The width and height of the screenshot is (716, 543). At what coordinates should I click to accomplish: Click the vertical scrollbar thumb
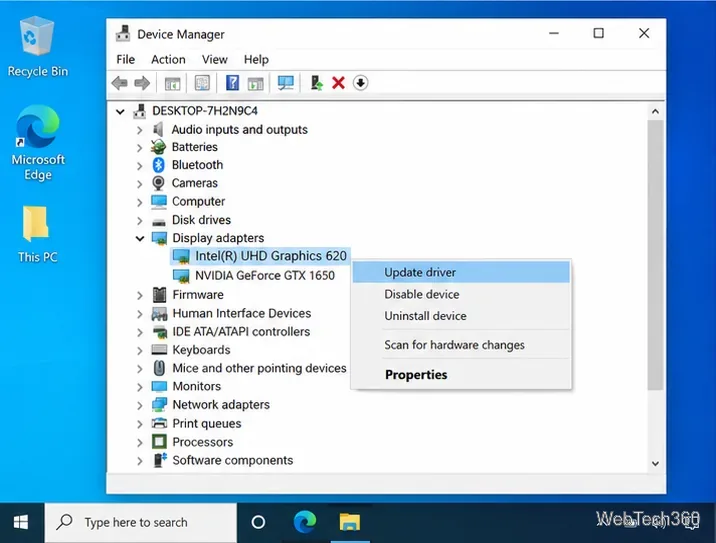pos(655,255)
